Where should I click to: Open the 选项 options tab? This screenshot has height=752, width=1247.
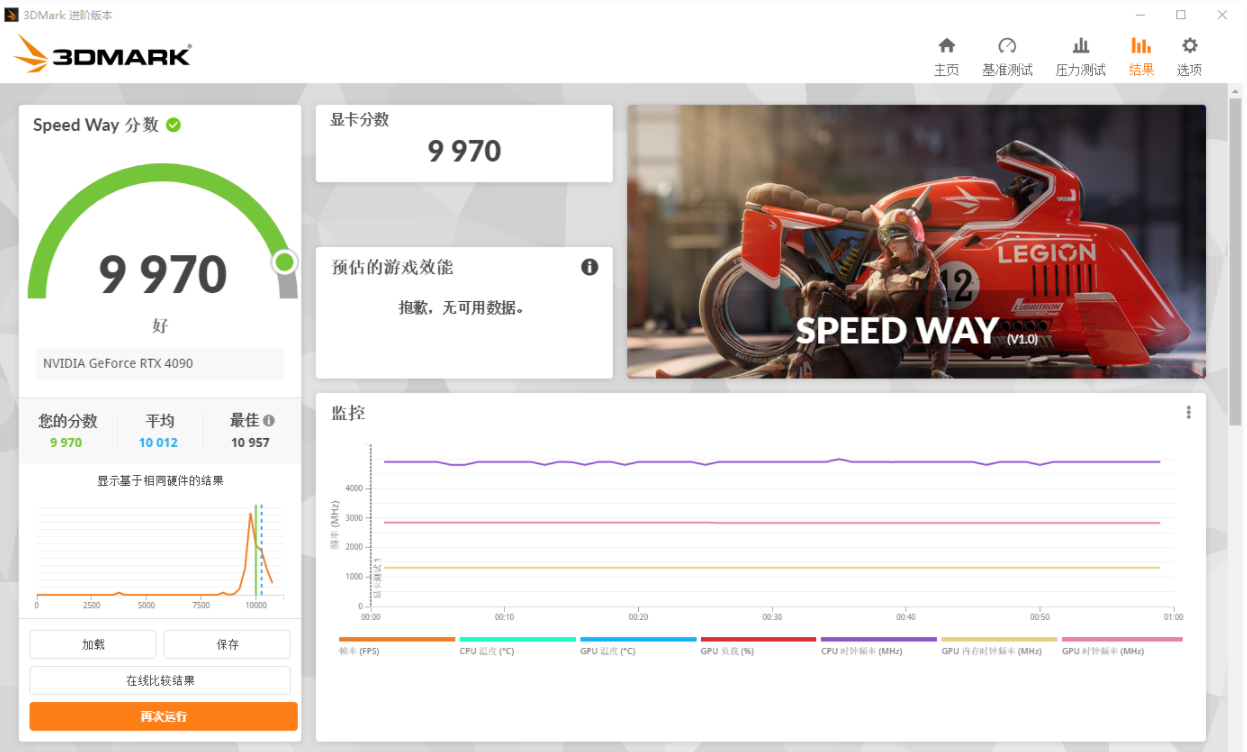click(1189, 57)
